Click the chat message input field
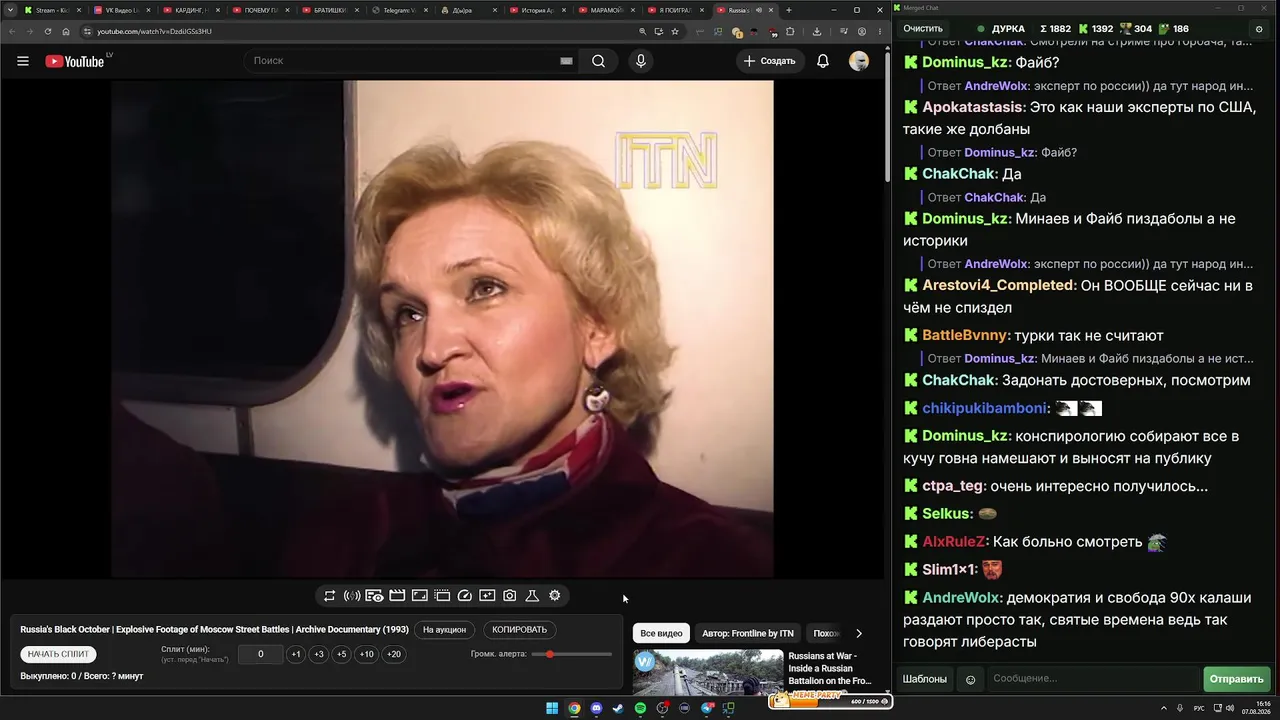Image resolution: width=1280 pixels, height=720 pixels. (1093, 679)
